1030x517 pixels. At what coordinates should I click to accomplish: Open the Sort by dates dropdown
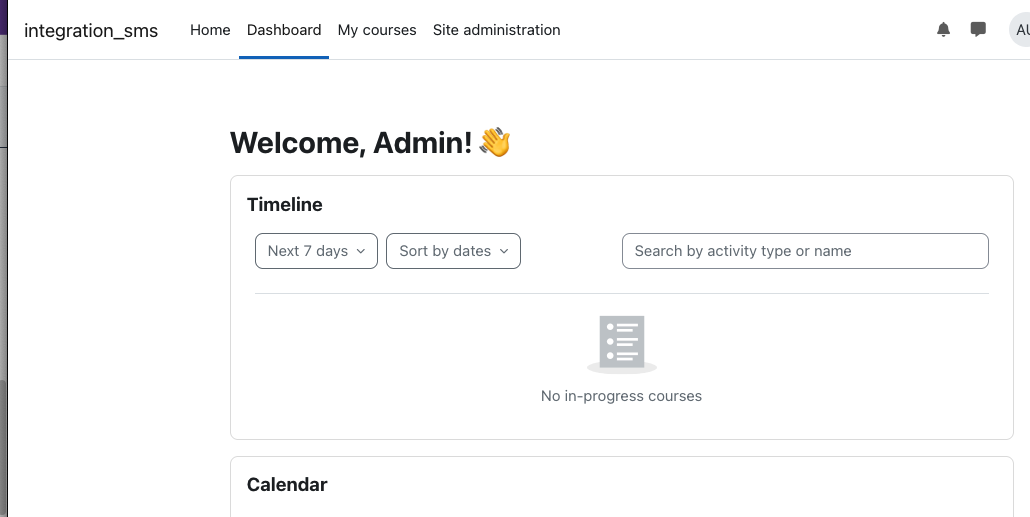tap(453, 251)
